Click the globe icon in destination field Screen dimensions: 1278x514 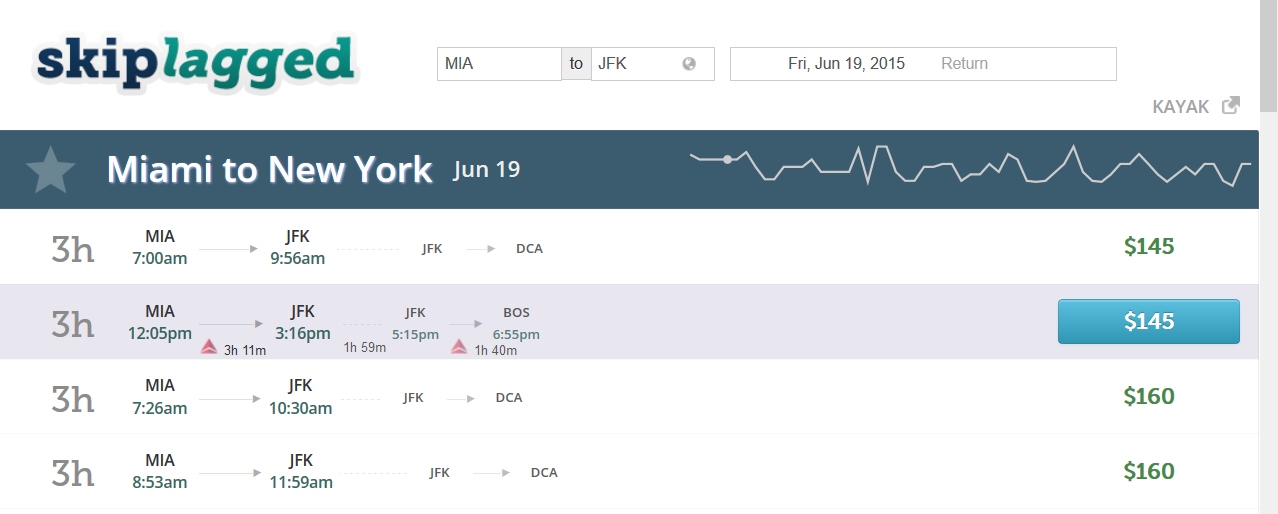(689, 64)
